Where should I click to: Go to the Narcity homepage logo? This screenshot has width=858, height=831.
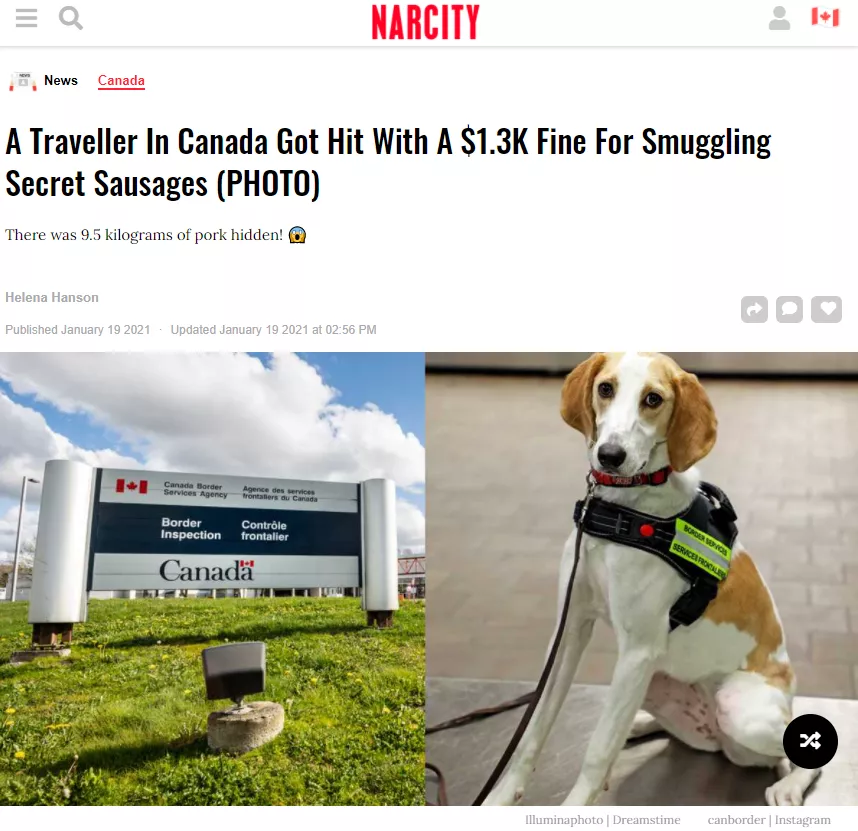[425, 22]
